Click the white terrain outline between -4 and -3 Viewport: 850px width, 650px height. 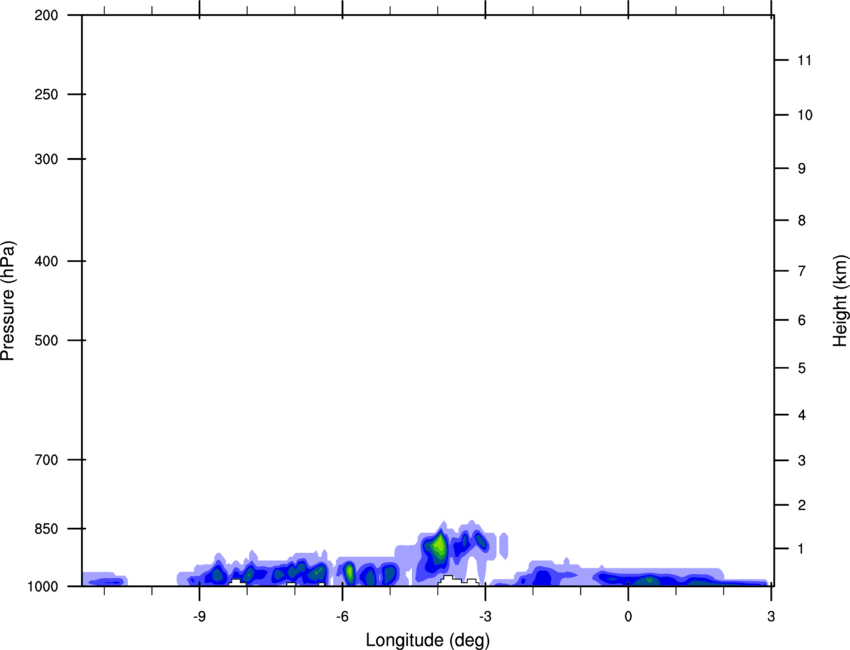(x=458, y=581)
